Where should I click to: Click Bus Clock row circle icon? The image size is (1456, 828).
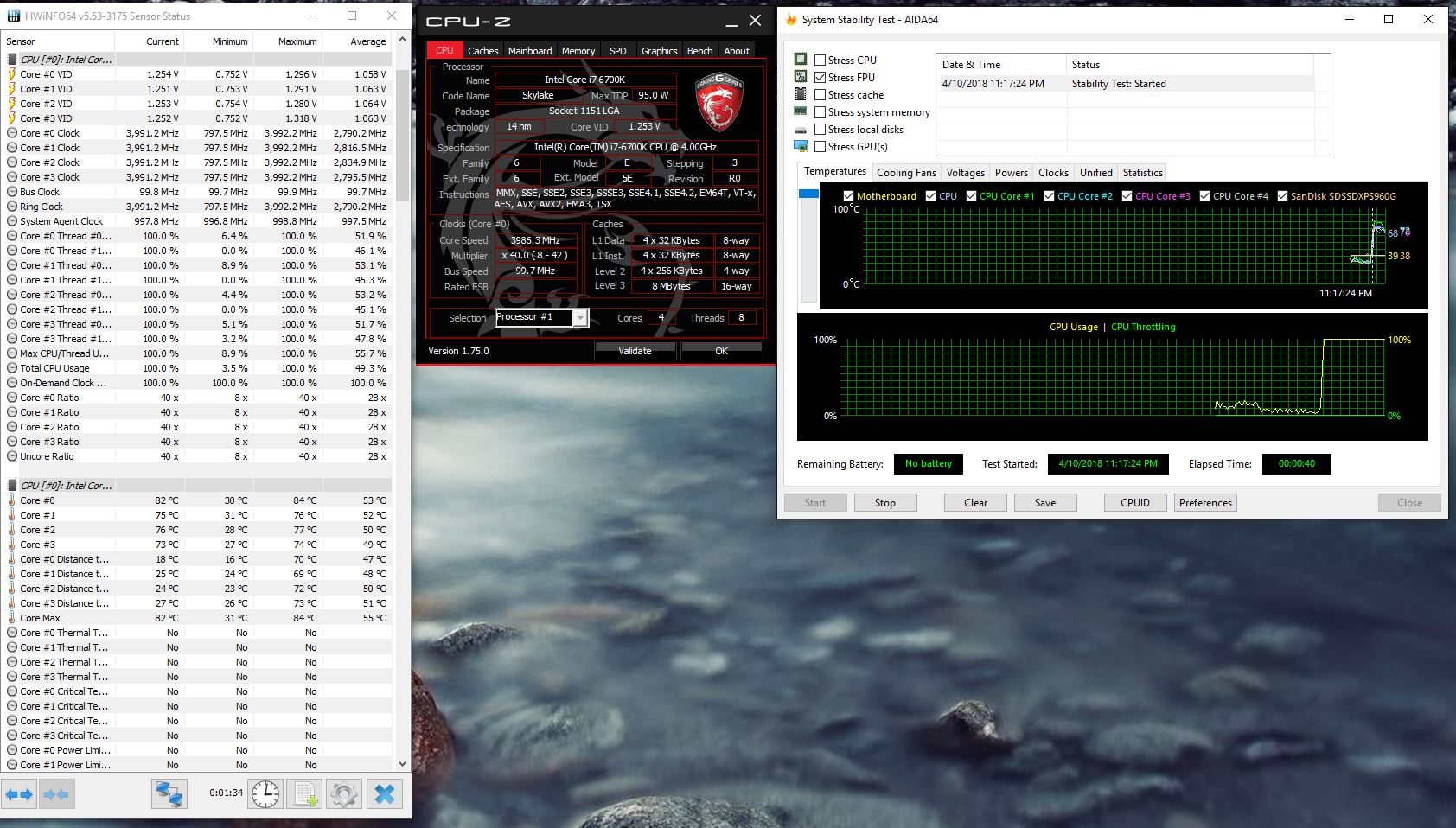pyautogui.click(x=12, y=192)
